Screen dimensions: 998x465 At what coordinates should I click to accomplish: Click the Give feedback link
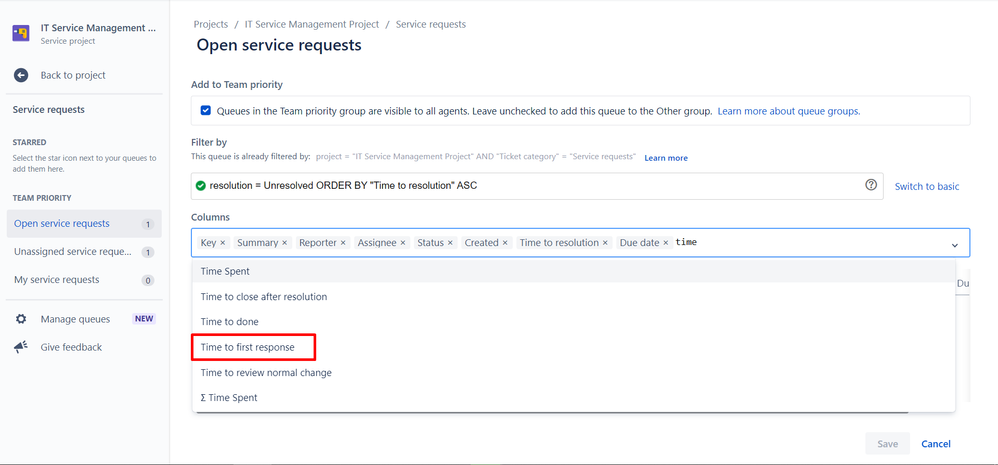point(71,347)
